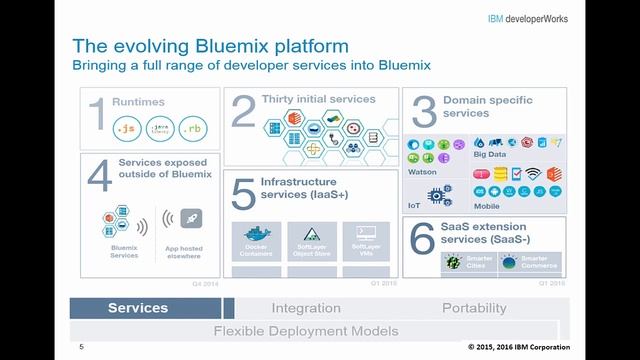Viewport: 640px width, 360px height.
Task: Click the yellow database cylinder Mobile icon
Action: (x=500, y=174)
